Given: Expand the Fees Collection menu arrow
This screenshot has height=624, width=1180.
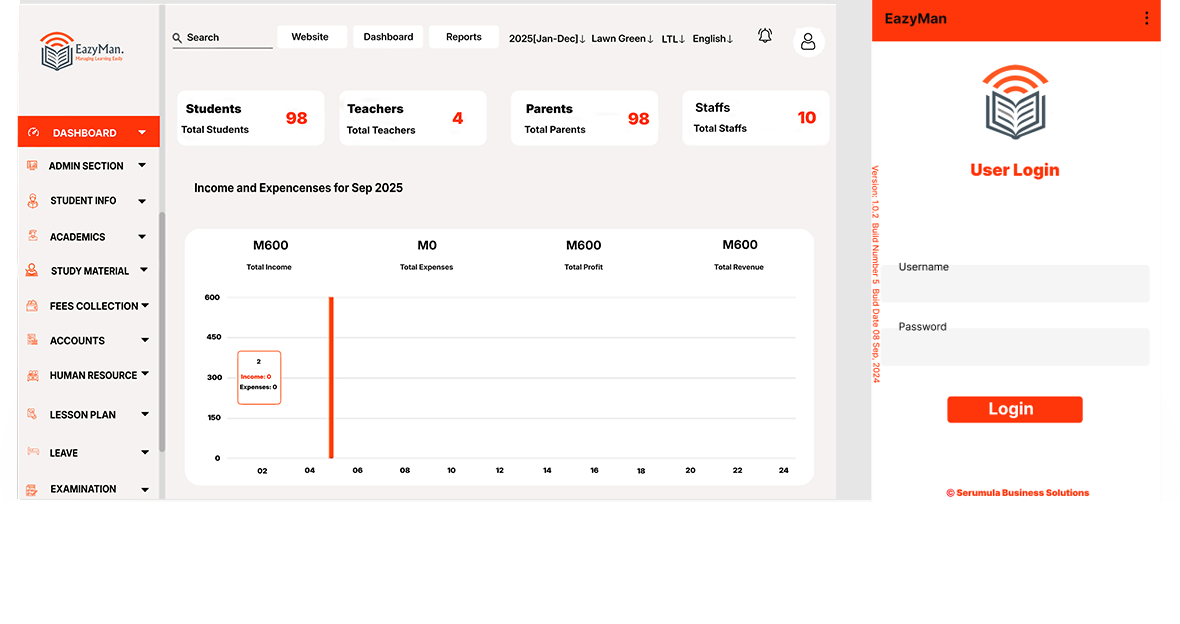Looking at the screenshot, I should click(145, 305).
